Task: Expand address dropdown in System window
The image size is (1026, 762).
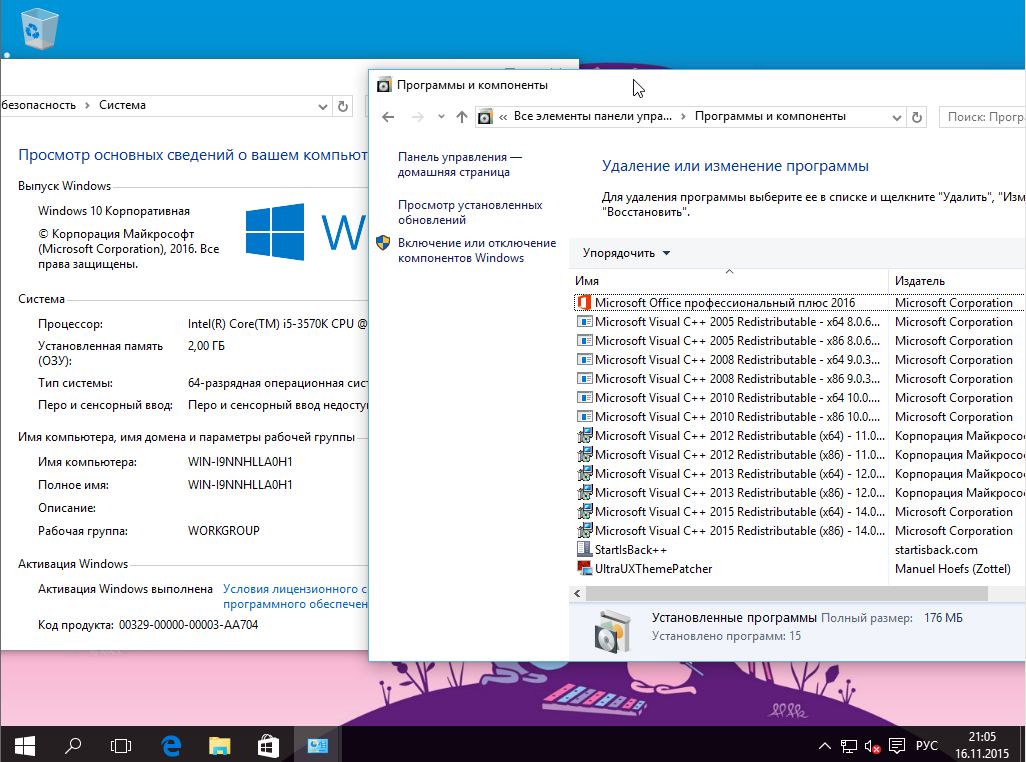Action: (x=323, y=107)
